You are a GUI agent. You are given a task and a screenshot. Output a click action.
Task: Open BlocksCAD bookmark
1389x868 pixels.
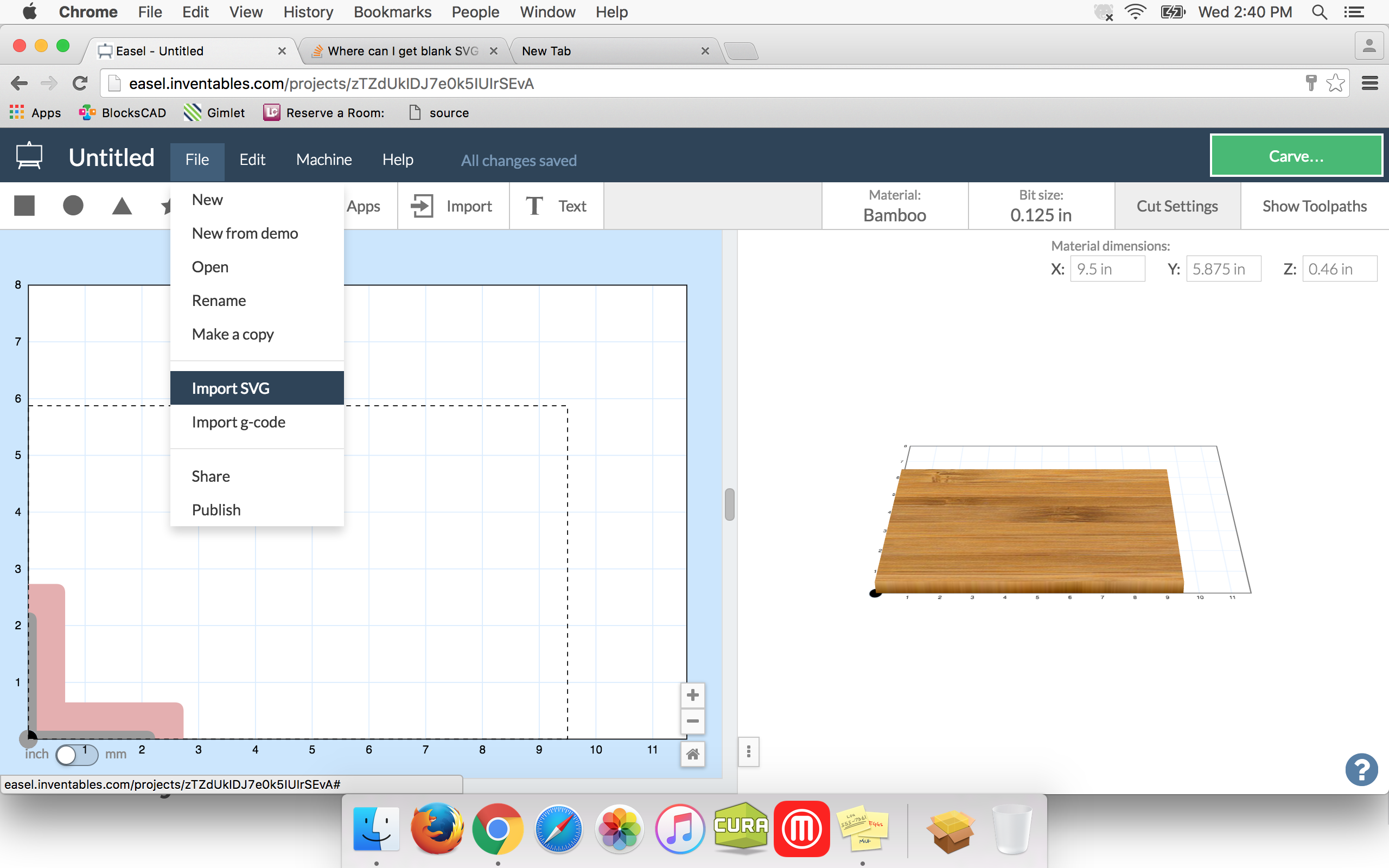123,112
